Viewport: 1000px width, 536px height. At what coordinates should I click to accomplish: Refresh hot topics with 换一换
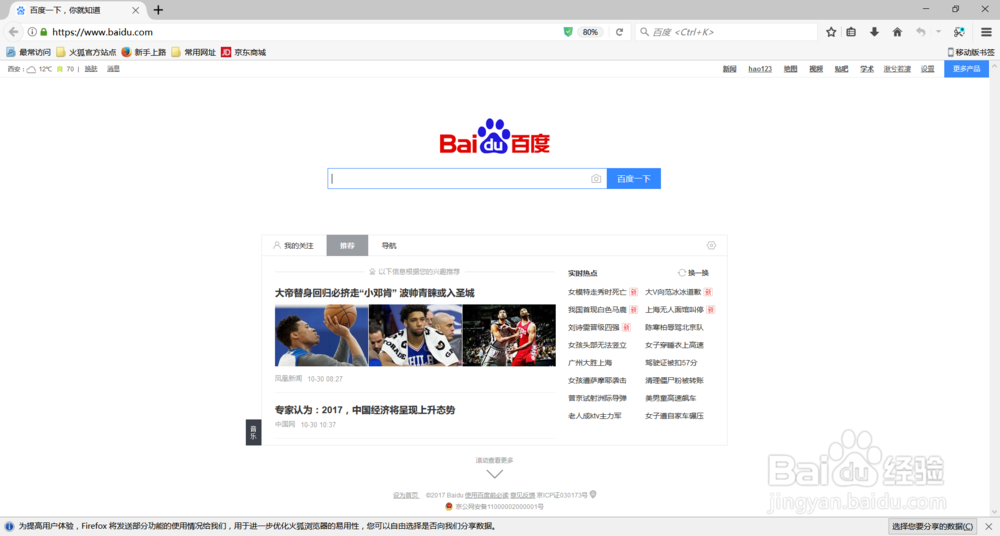[x=693, y=273]
